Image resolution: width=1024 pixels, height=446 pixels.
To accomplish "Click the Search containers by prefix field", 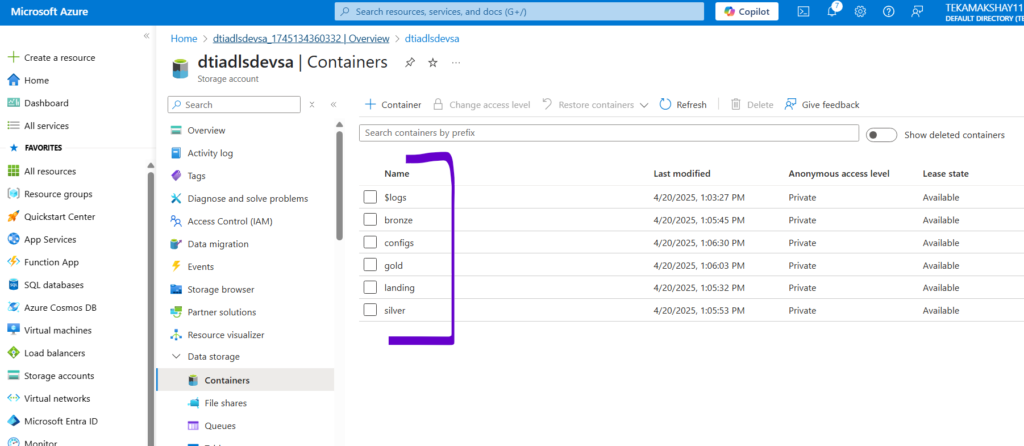I will click(x=609, y=133).
